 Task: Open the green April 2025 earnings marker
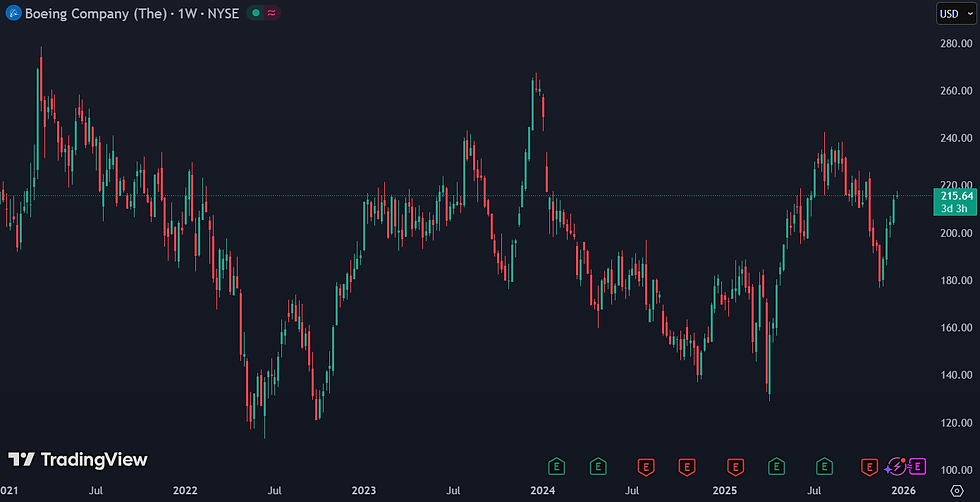776,466
